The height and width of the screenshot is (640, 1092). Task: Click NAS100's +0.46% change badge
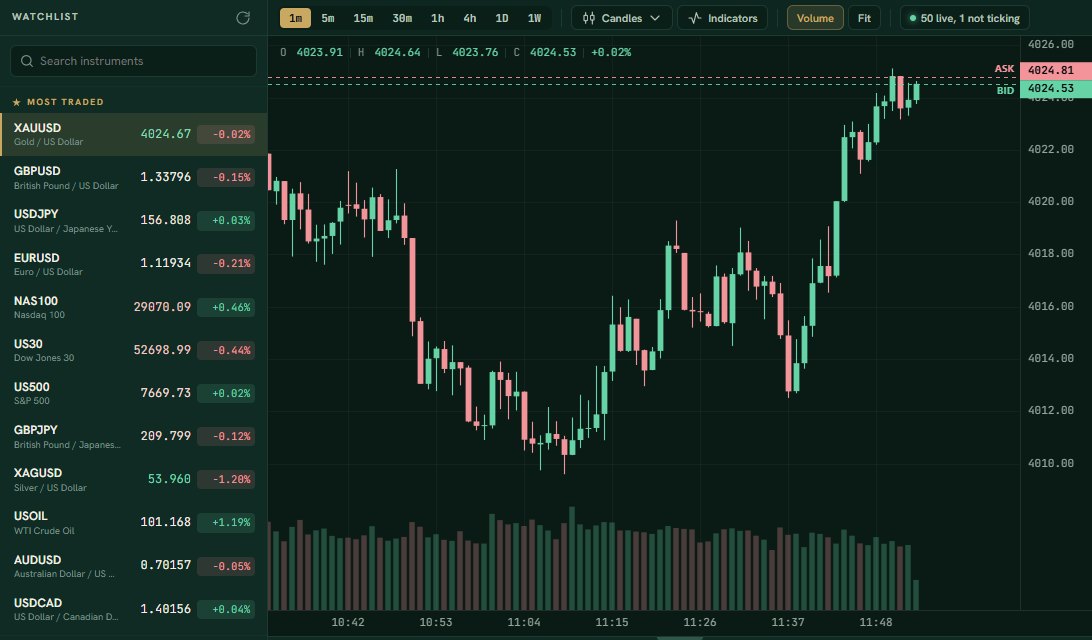click(x=226, y=307)
